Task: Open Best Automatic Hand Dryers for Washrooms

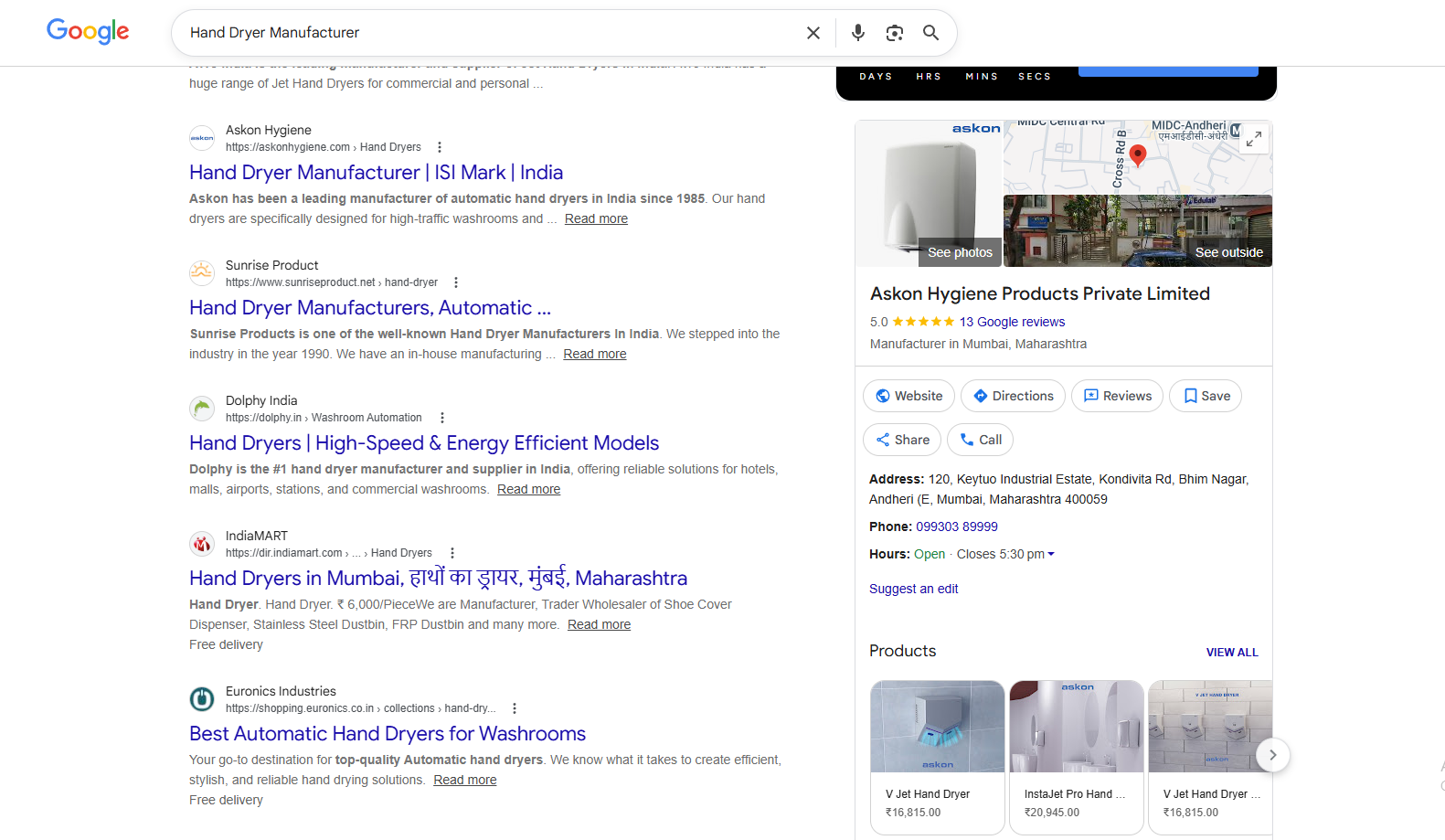Action: [388, 734]
